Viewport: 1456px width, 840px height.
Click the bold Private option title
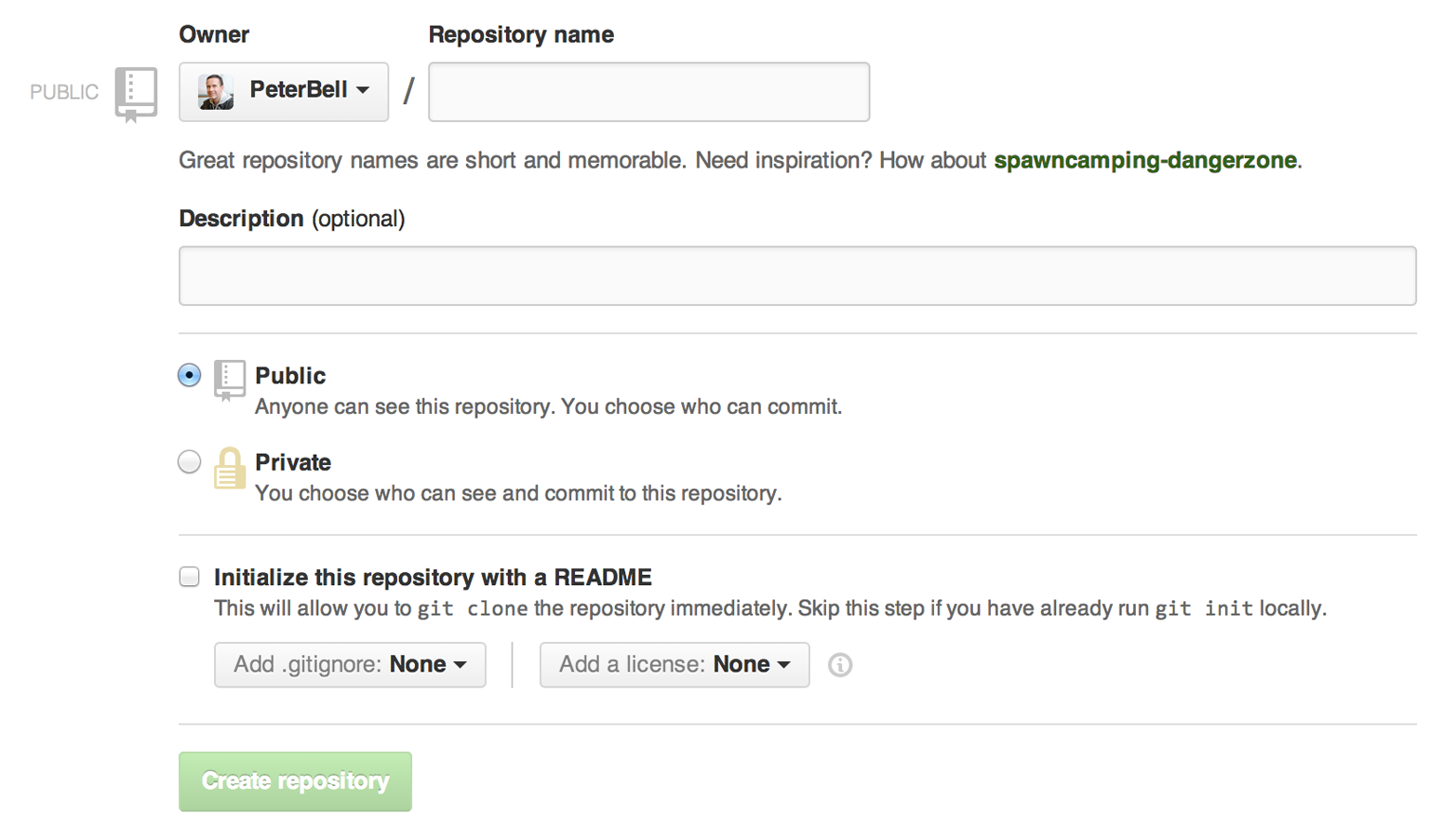(293, 462)
